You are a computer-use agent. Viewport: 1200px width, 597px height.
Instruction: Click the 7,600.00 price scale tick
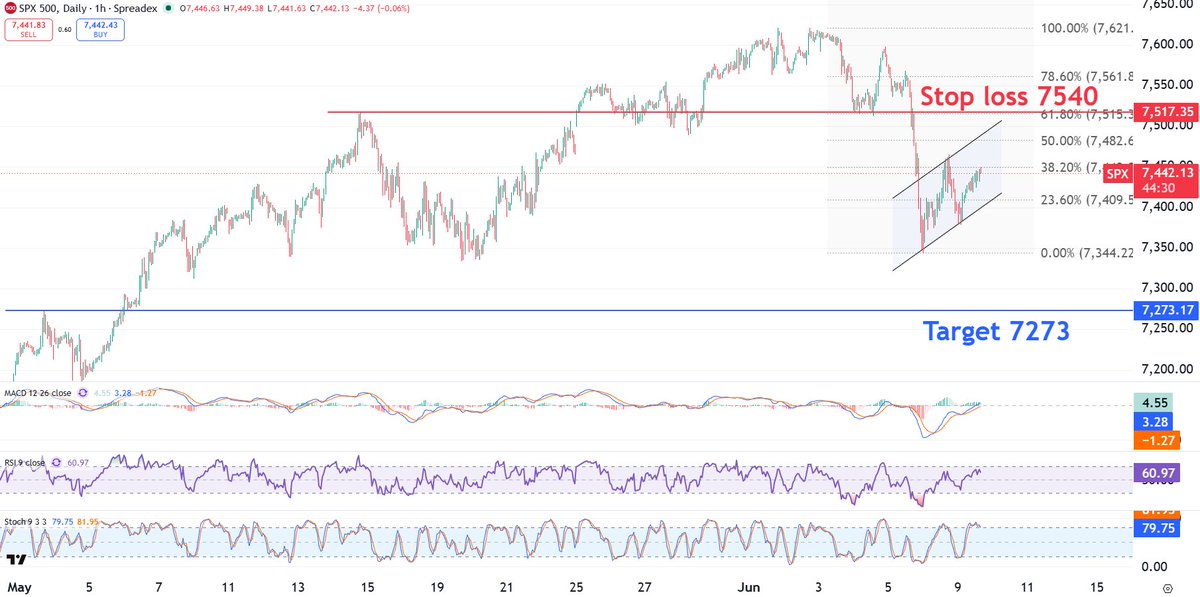(x=1166, y=44)
